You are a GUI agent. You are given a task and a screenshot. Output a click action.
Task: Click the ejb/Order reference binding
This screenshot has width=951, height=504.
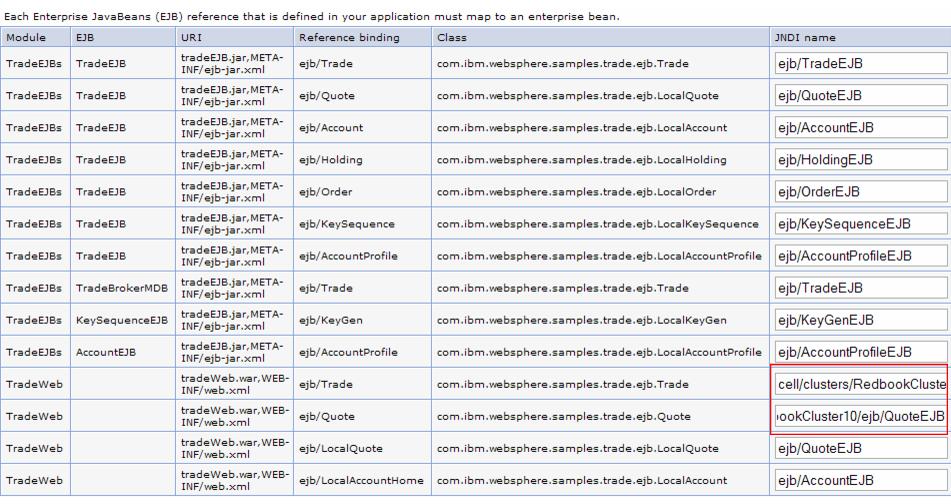[326, 192]
